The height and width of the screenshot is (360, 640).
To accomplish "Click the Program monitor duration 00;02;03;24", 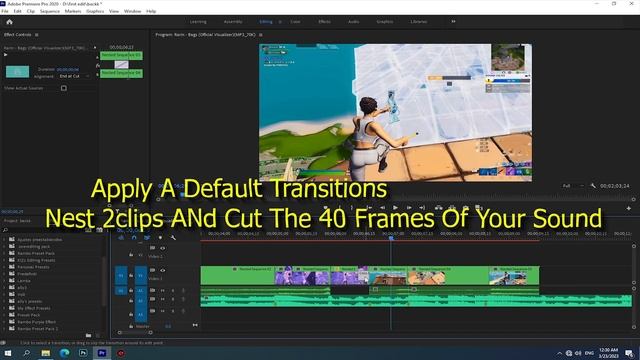I will (615, 186).
